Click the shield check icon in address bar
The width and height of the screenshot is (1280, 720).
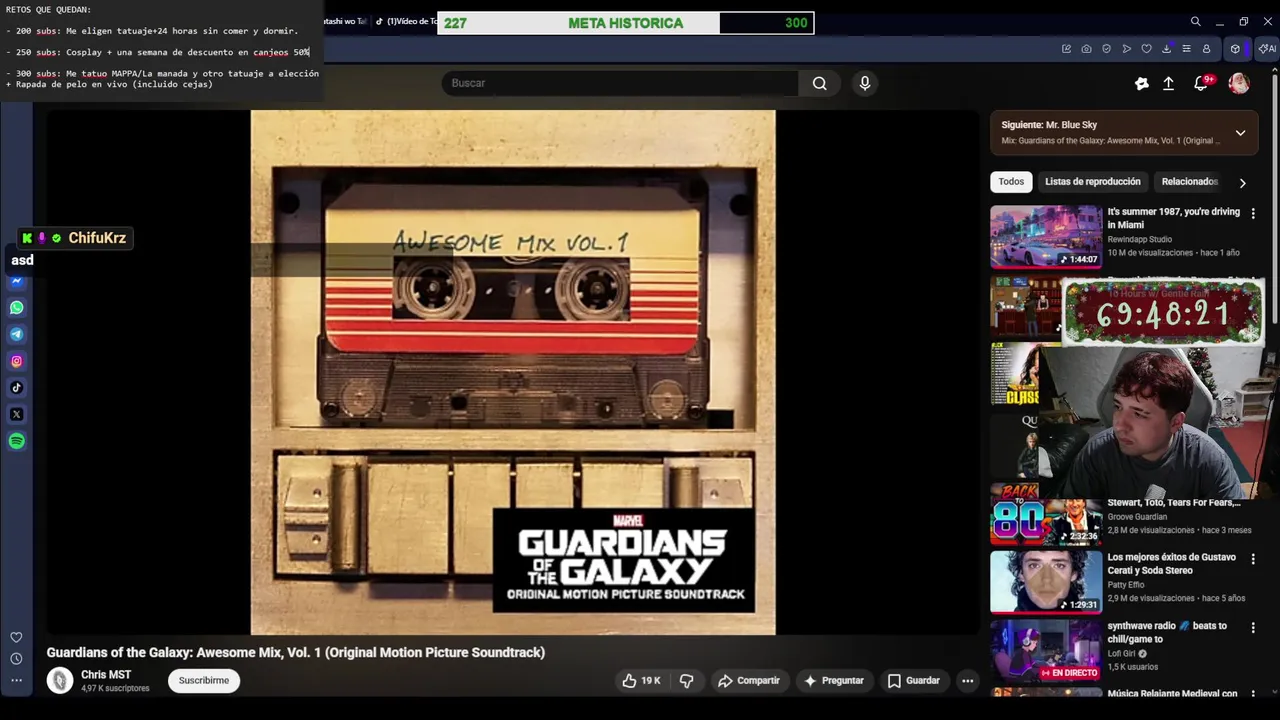(x=1106, y=49)
